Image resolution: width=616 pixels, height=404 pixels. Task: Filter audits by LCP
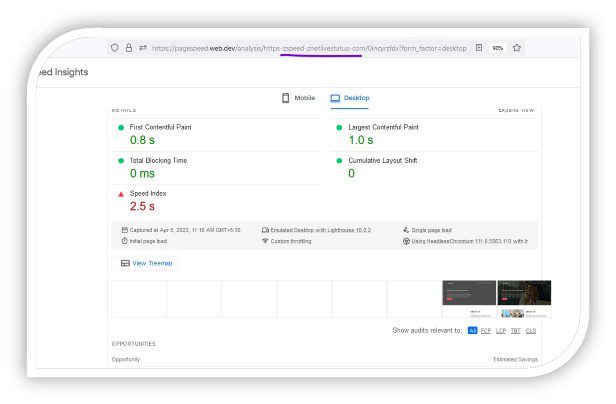coord(501,330)
